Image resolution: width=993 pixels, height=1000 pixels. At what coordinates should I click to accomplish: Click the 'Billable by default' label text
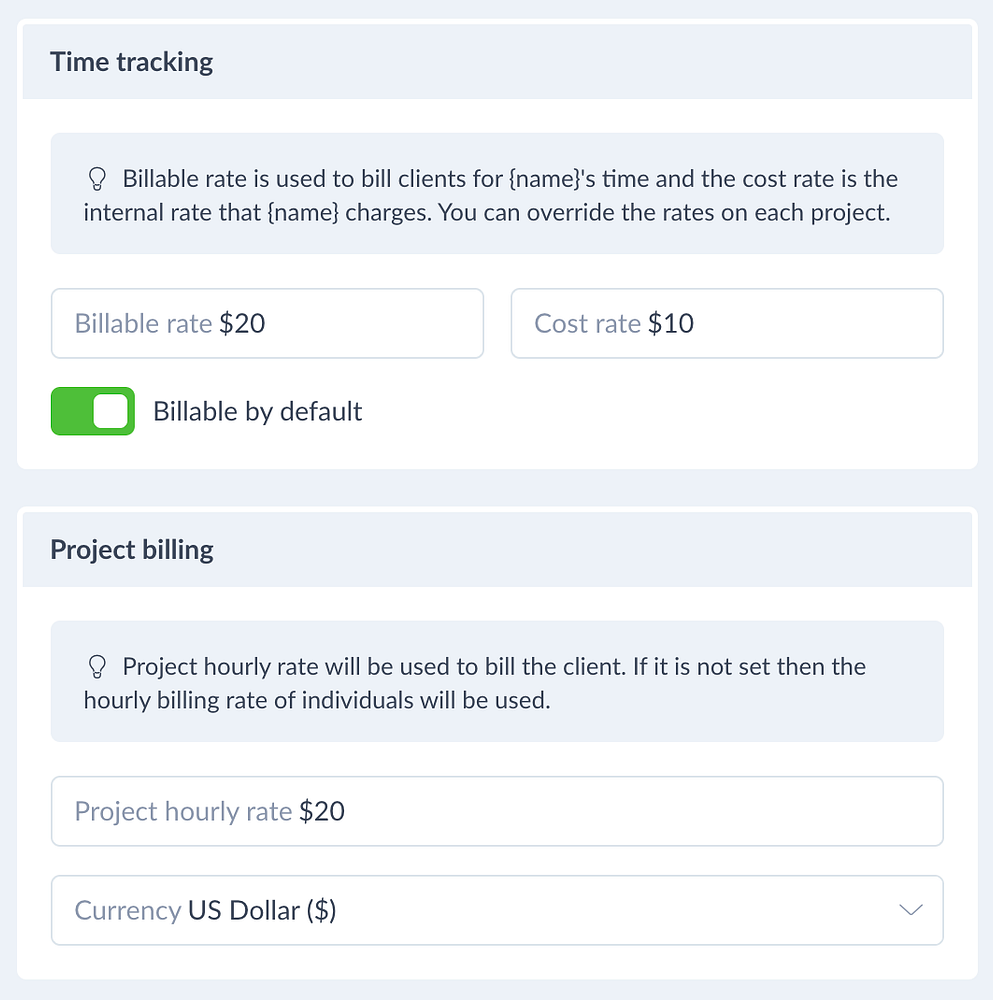coord(257,412)
